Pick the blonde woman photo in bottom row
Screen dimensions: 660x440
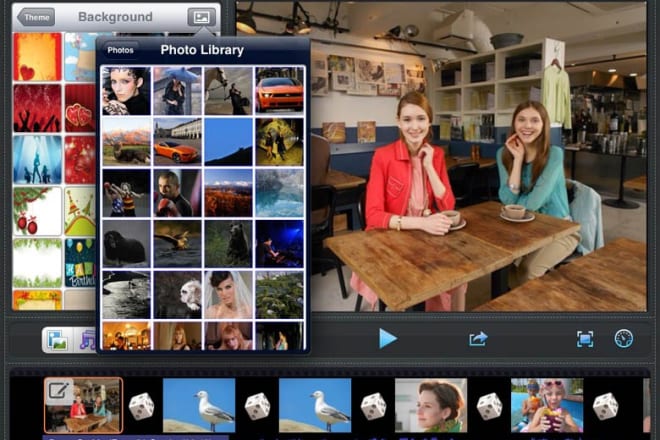[177, 336]
